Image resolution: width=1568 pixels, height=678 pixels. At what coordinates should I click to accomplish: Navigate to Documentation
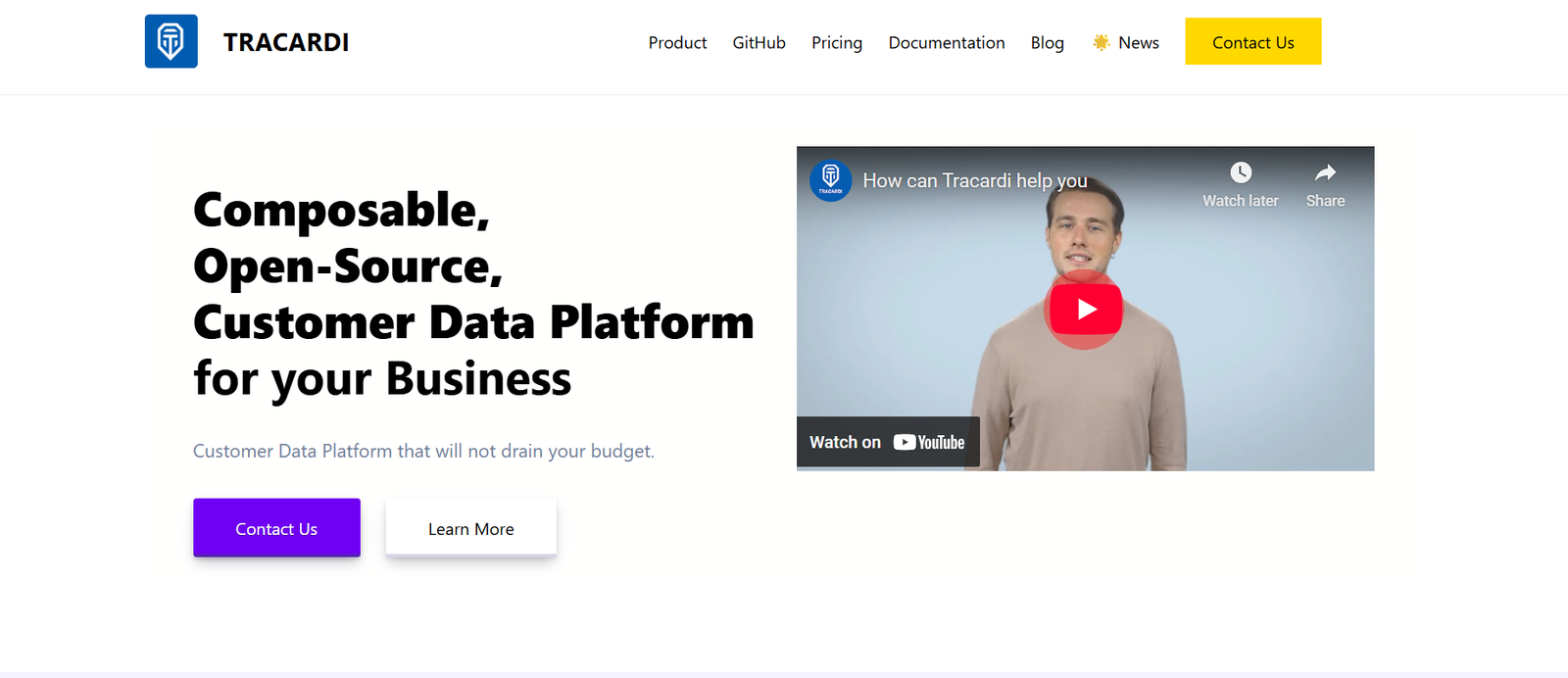point(946,42)
